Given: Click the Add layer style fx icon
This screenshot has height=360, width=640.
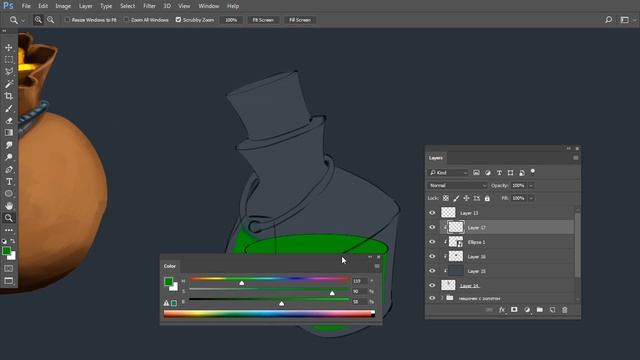Looking at the screenshot, I should pyautogui.click(x=502, y=310).
